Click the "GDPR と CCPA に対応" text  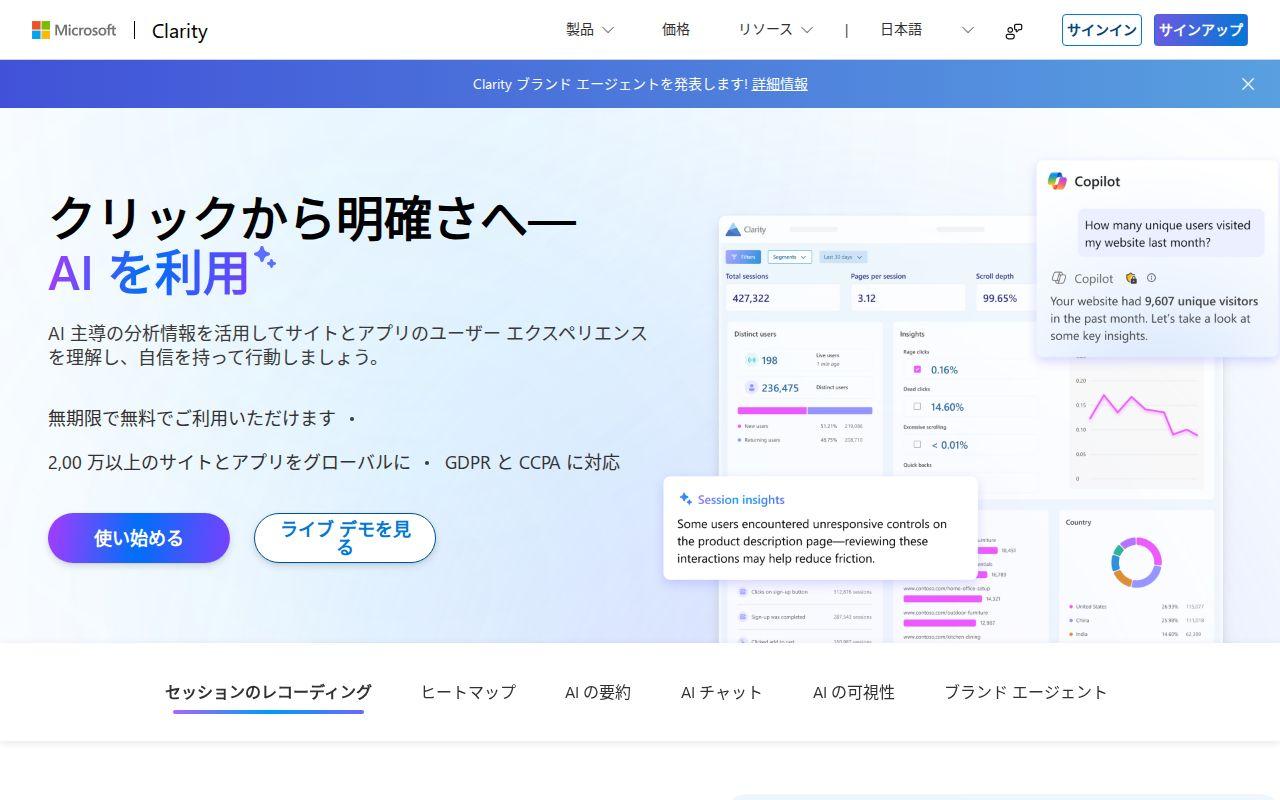coord(532,462)
